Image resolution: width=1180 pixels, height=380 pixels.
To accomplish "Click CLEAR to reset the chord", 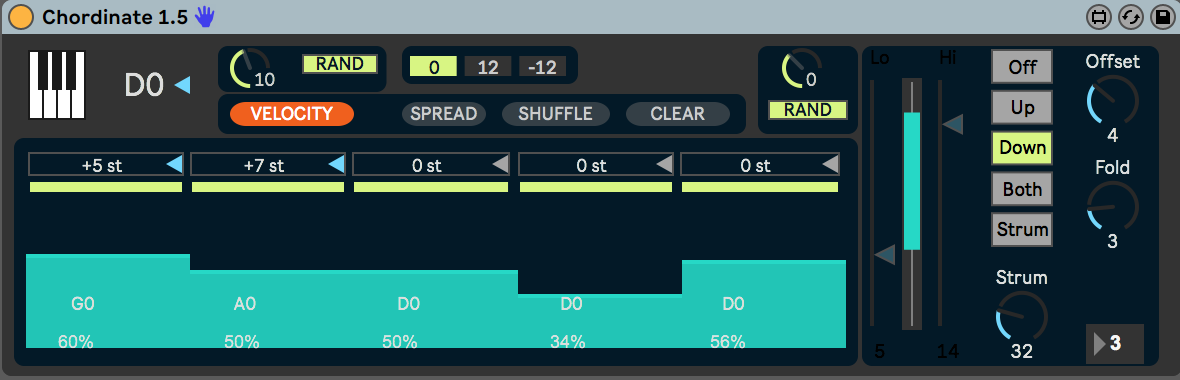I will [678, 114].
